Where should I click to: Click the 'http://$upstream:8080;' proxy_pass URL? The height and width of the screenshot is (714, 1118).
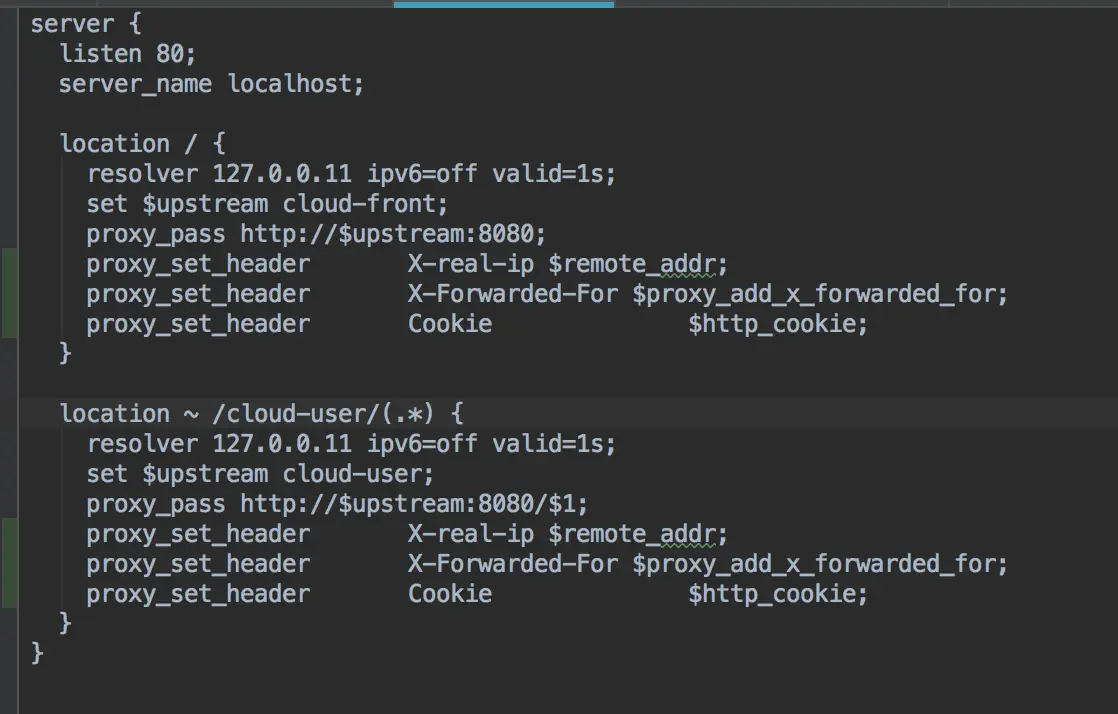click(x=393, y=234)
